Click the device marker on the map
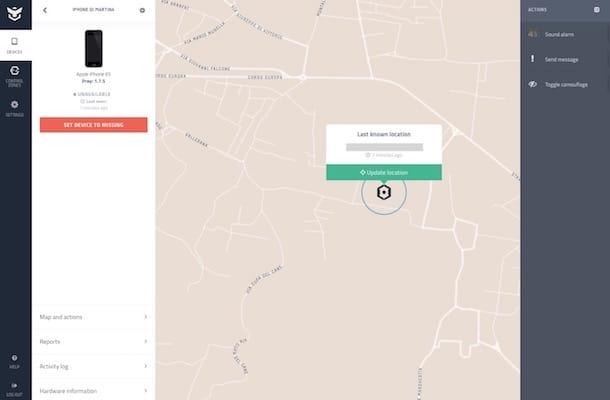The width and height of the screenshot is (610, 400). point(384,192)
